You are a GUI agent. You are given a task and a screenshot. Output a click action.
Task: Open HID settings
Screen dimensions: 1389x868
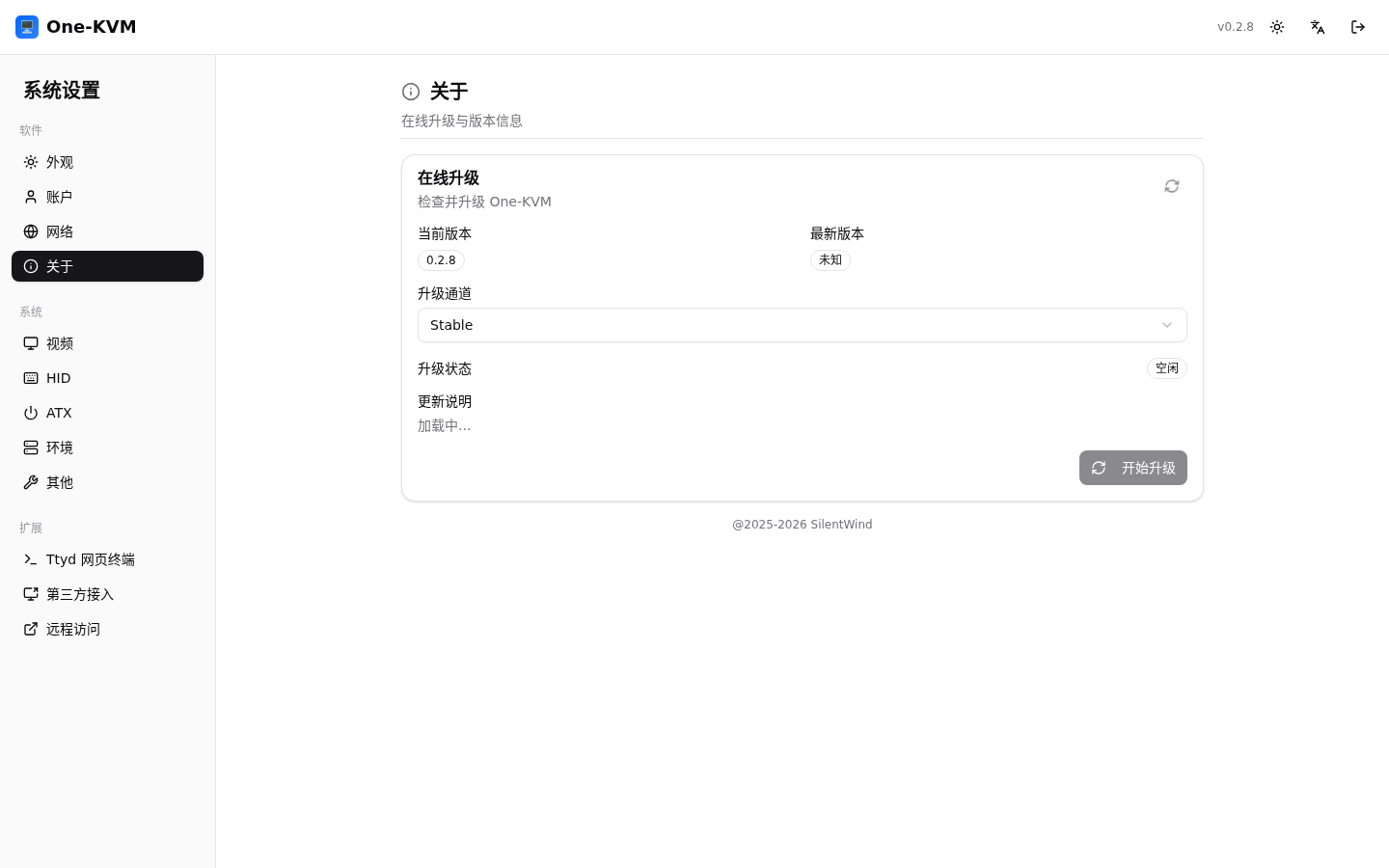tap(107, 378)
